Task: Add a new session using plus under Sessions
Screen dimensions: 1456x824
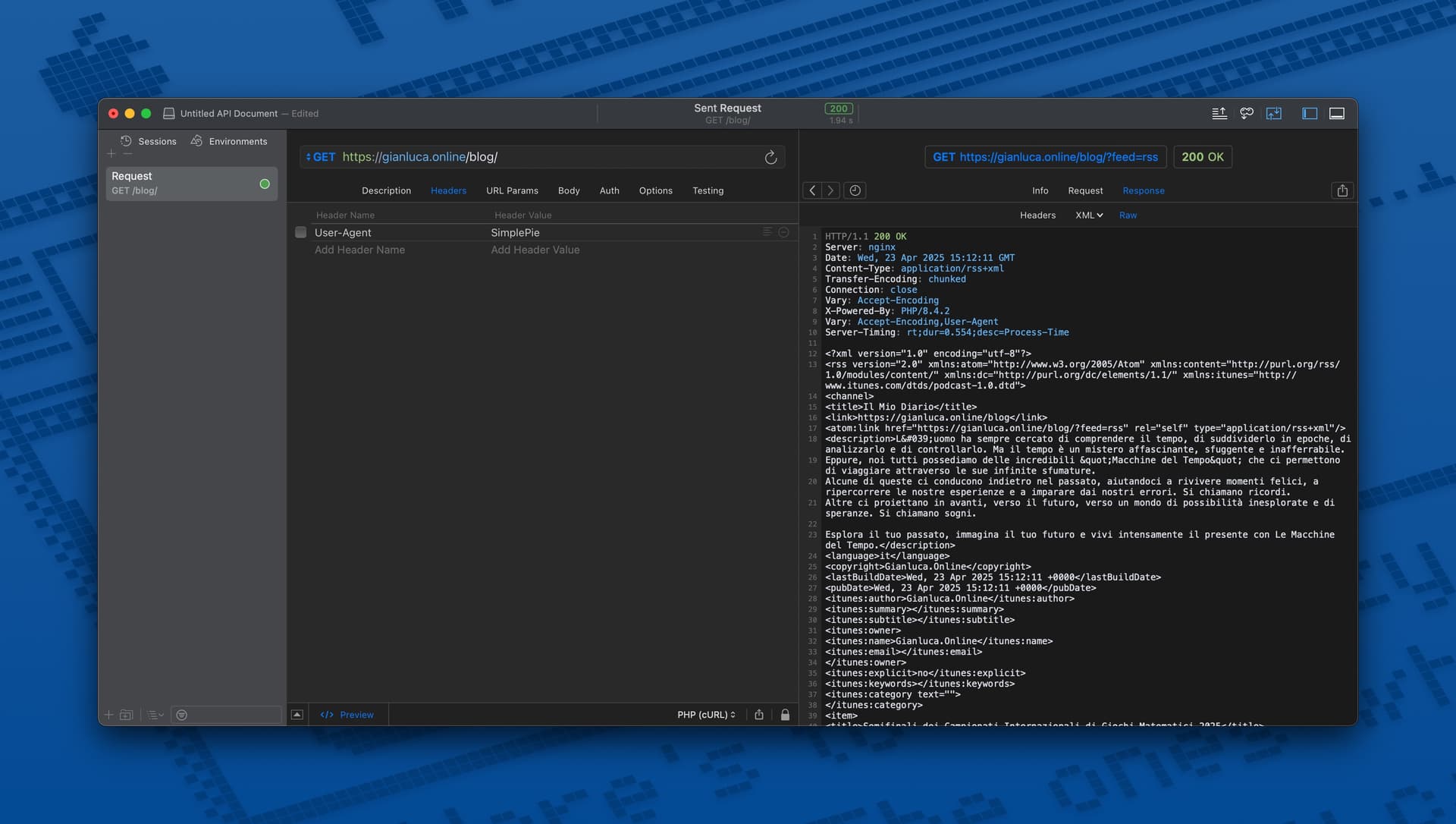Action: [111, 154]
